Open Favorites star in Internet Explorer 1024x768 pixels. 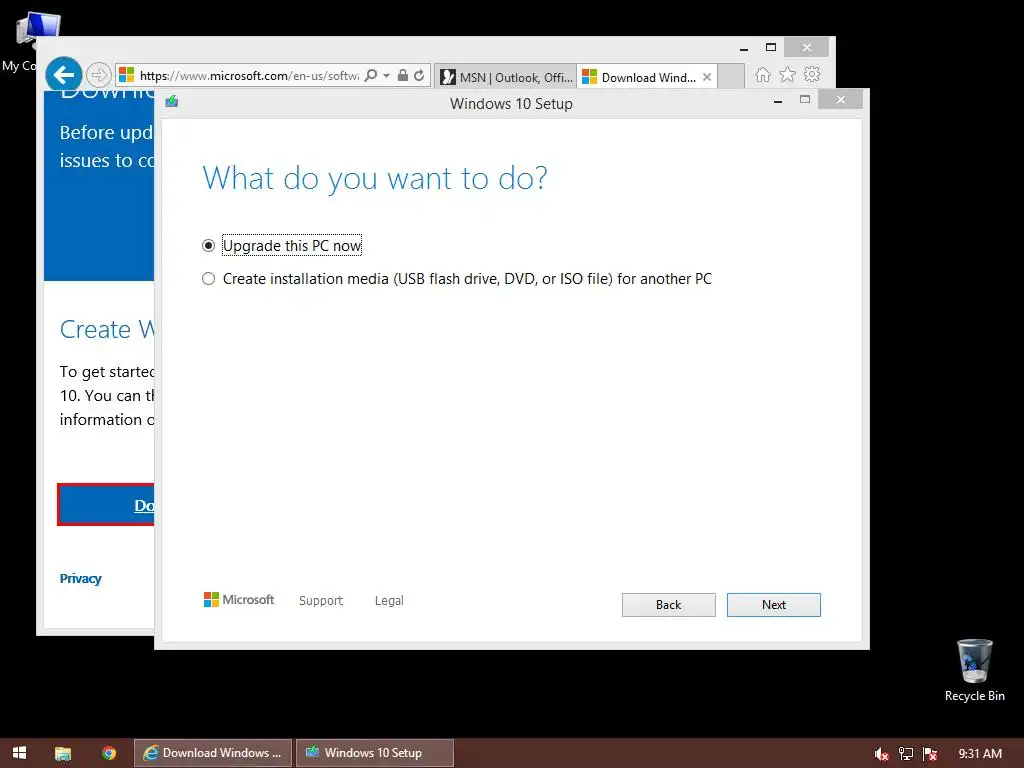click(x=788, y=74)
